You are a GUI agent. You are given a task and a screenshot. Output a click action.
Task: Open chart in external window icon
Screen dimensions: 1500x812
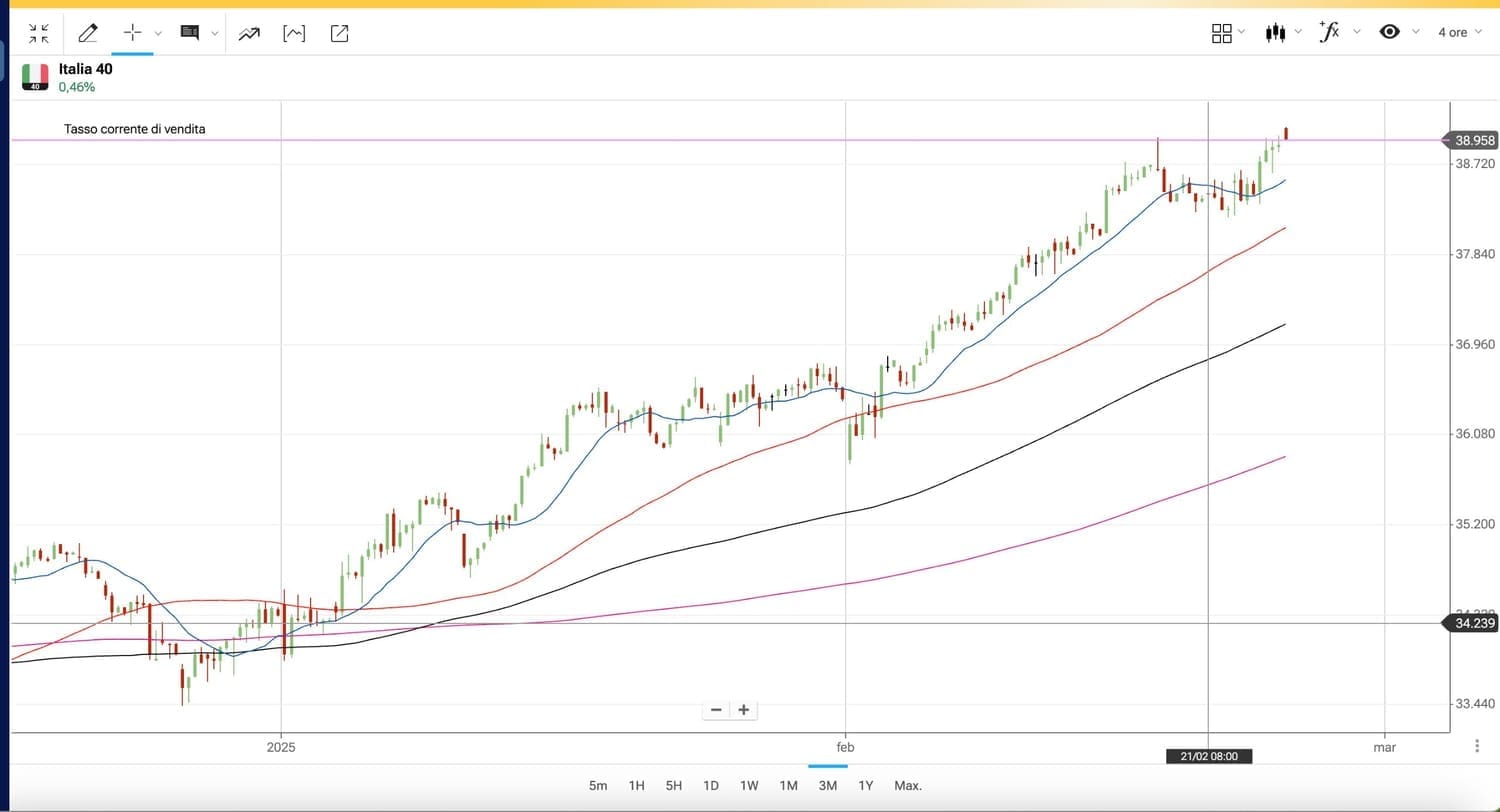(339, 33)
